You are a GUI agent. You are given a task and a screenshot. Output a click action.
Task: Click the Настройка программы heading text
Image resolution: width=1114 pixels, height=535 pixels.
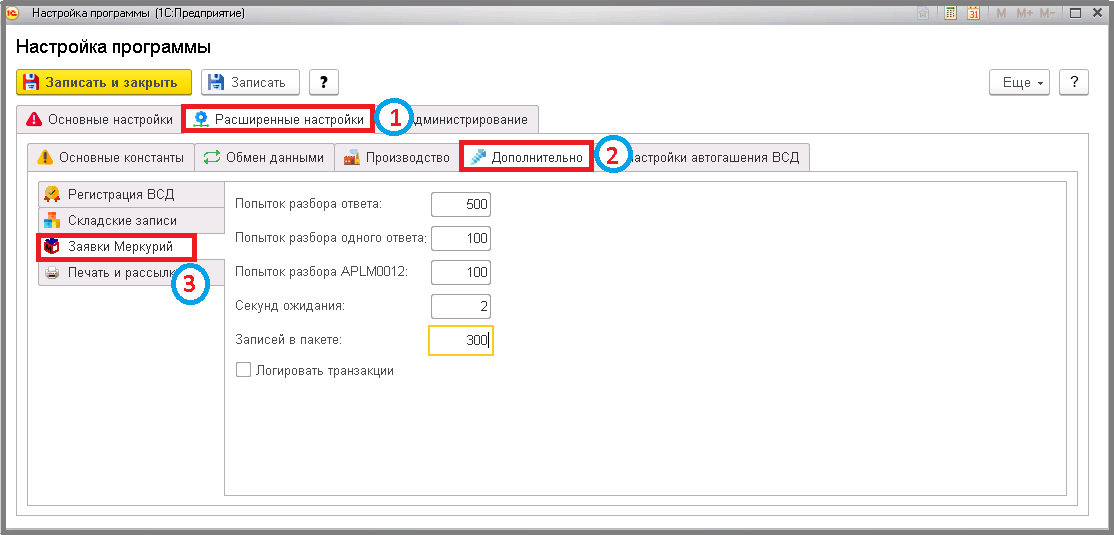pos(114,48)
